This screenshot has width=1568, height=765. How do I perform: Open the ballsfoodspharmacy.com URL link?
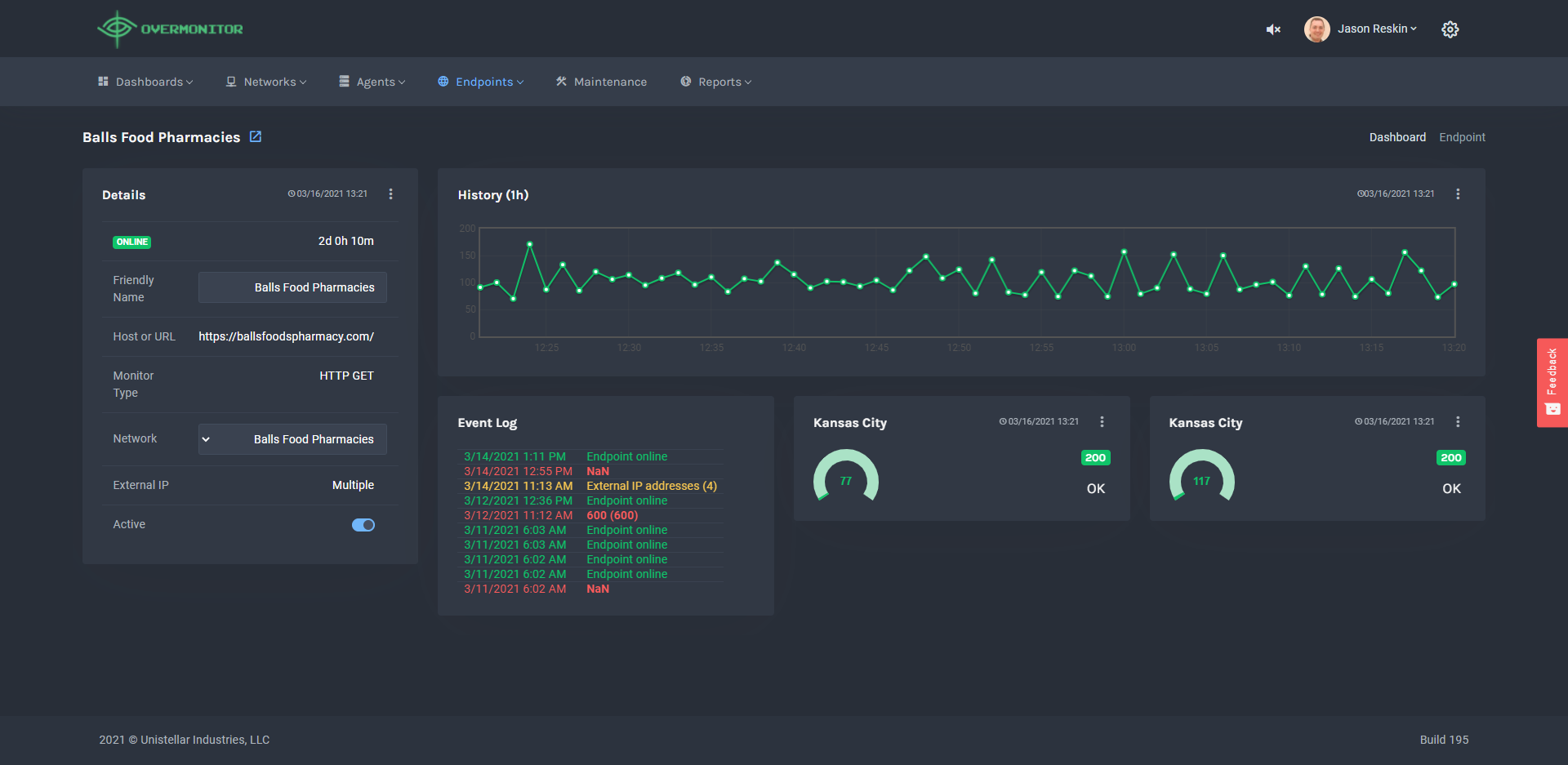(x=286, y=336)
